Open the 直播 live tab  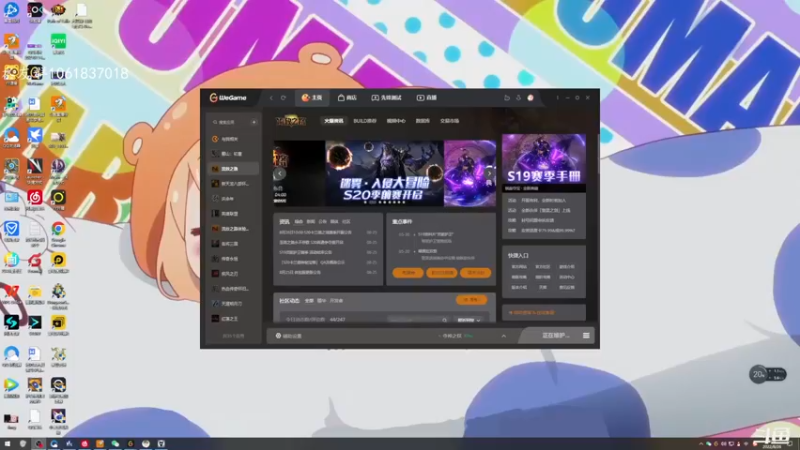pyautogui.click(x=427, y=97)
